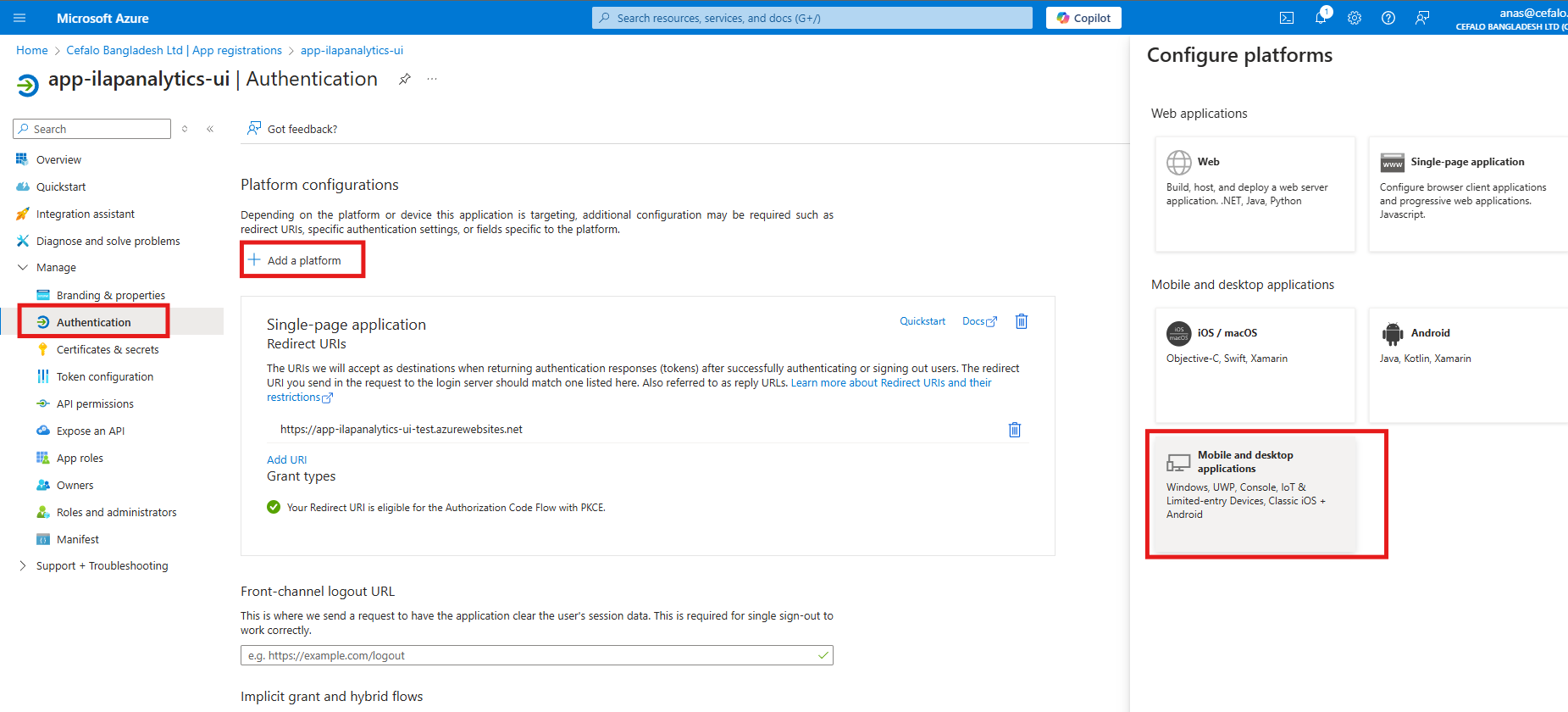The image size is (1568, 712).
Task: Delete the Single-page application platform trash icon
Action: point(1022,321)
